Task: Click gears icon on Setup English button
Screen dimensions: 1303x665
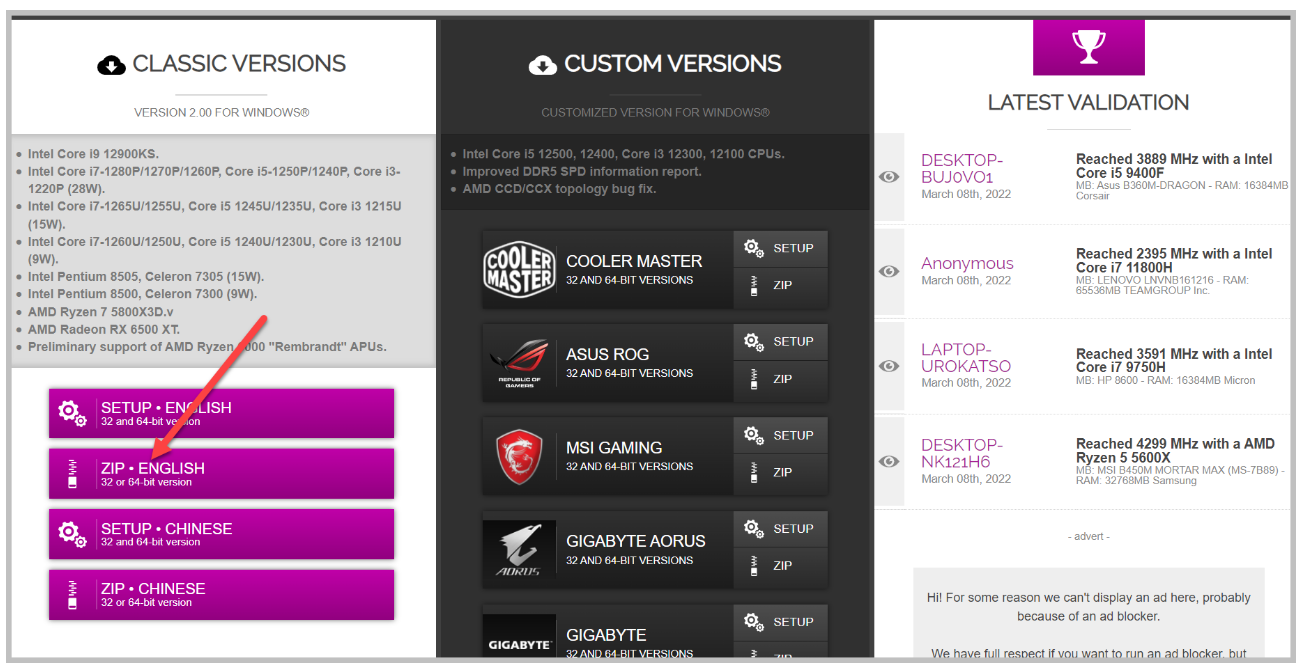Action: pyautogui.click(x=72, y=413)
